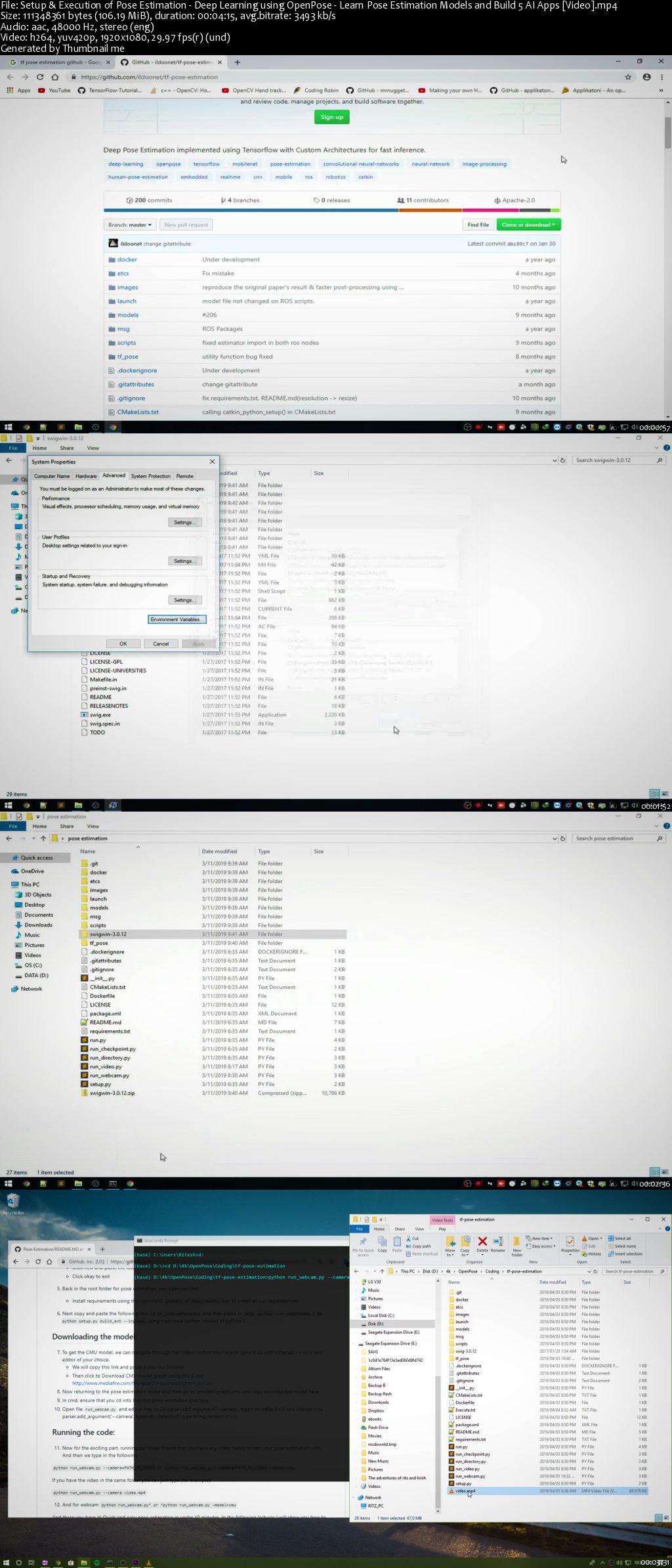Click the Performance Settings button in System Properties
Screen dimensions: 672x1568
185,522
